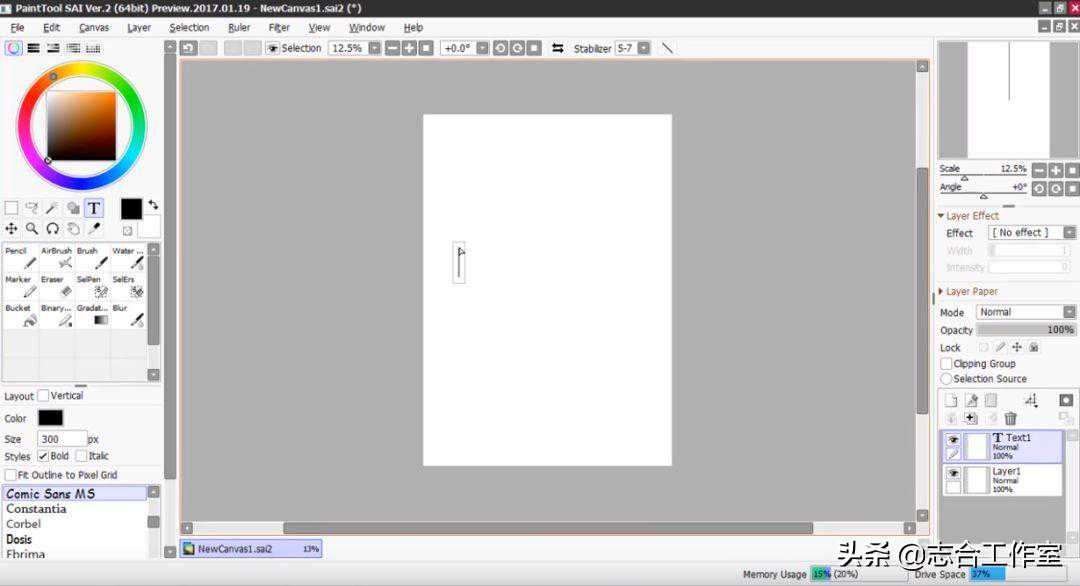Image resolution: width=1080 pixels, height=586 pixels.
Task: Open the Filter menu
Action: click(279, 27)
